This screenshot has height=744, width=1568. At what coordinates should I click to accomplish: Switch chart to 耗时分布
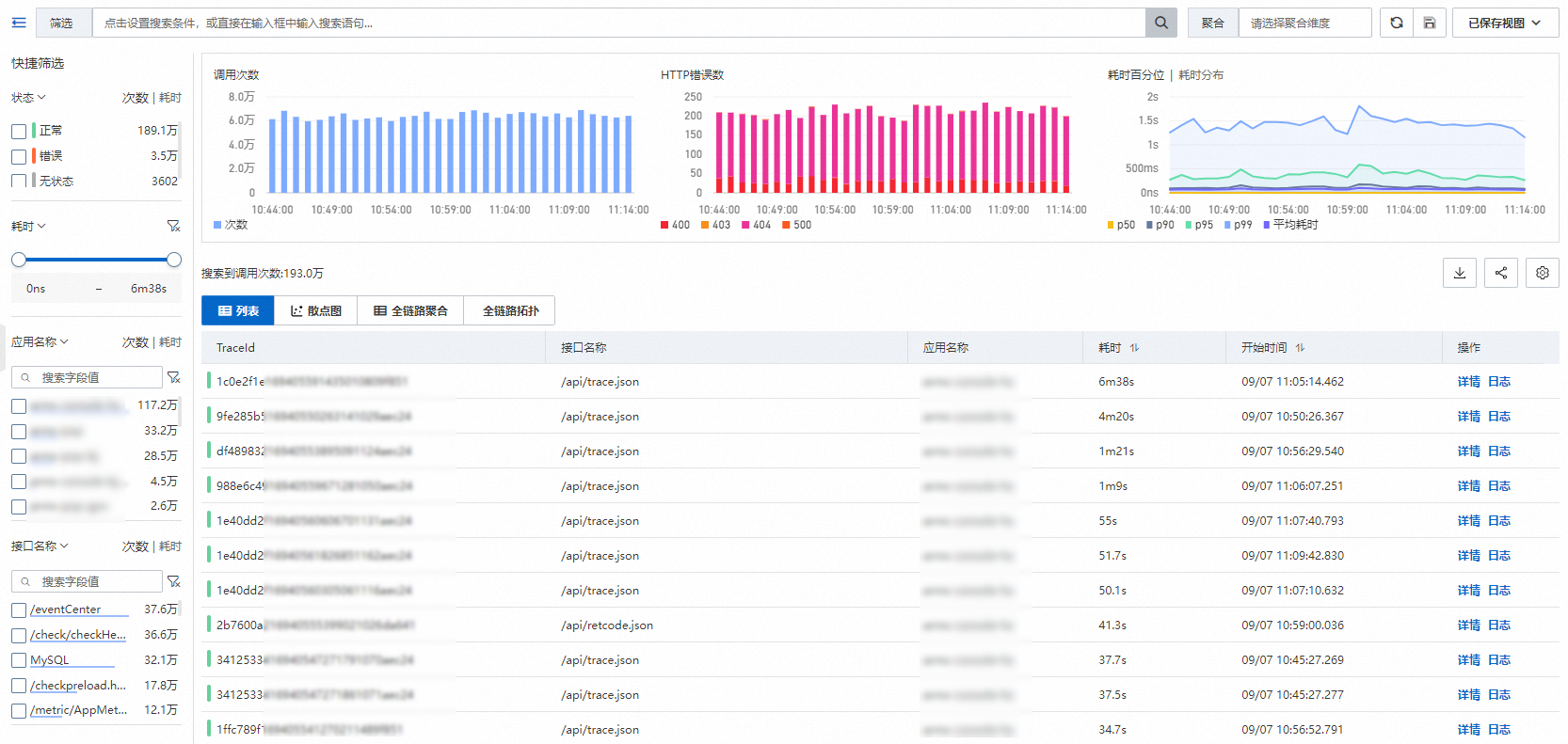point(1201,75)
